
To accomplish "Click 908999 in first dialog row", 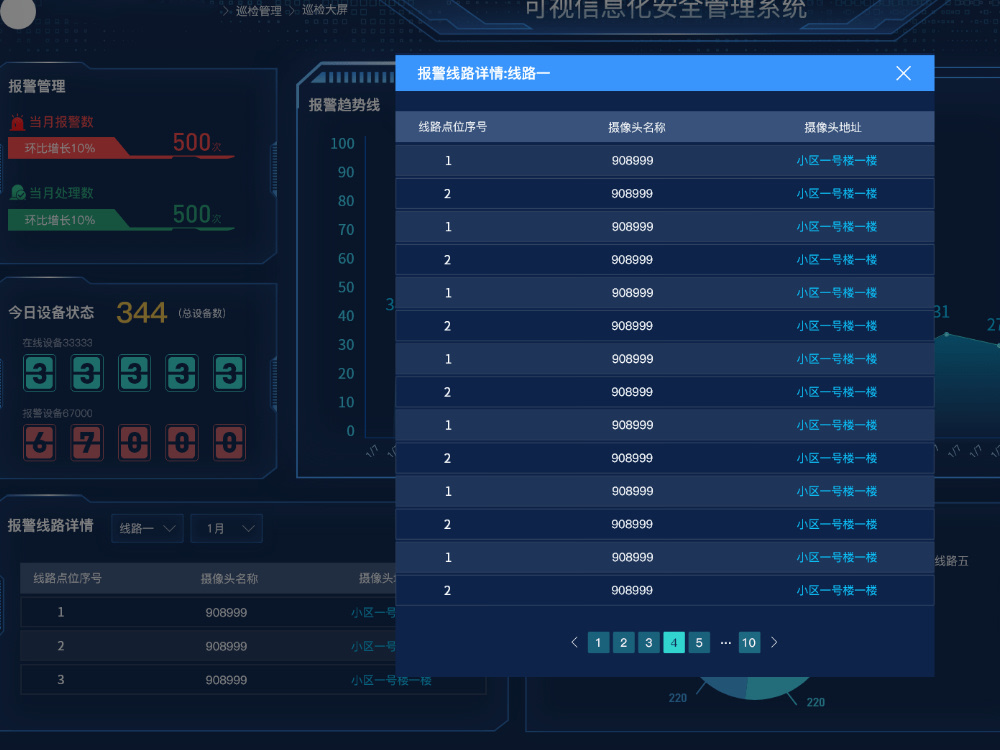I will pos(633,161).
